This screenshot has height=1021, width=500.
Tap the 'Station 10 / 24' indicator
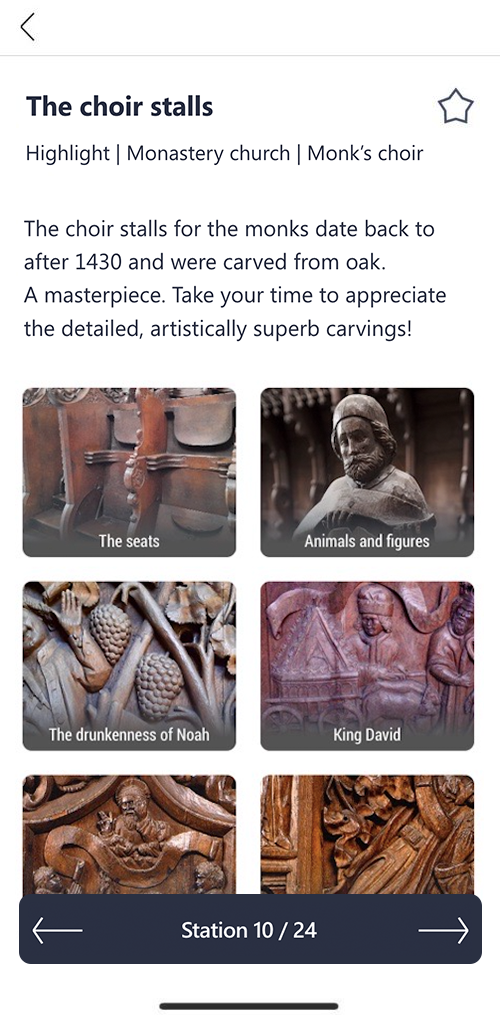tap(249, 930)
